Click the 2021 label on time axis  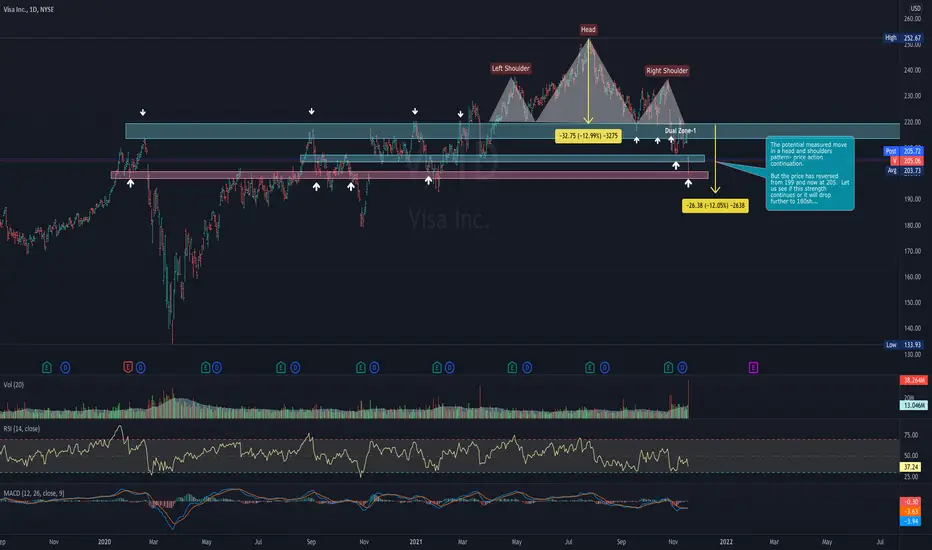[x=416, y=542]
